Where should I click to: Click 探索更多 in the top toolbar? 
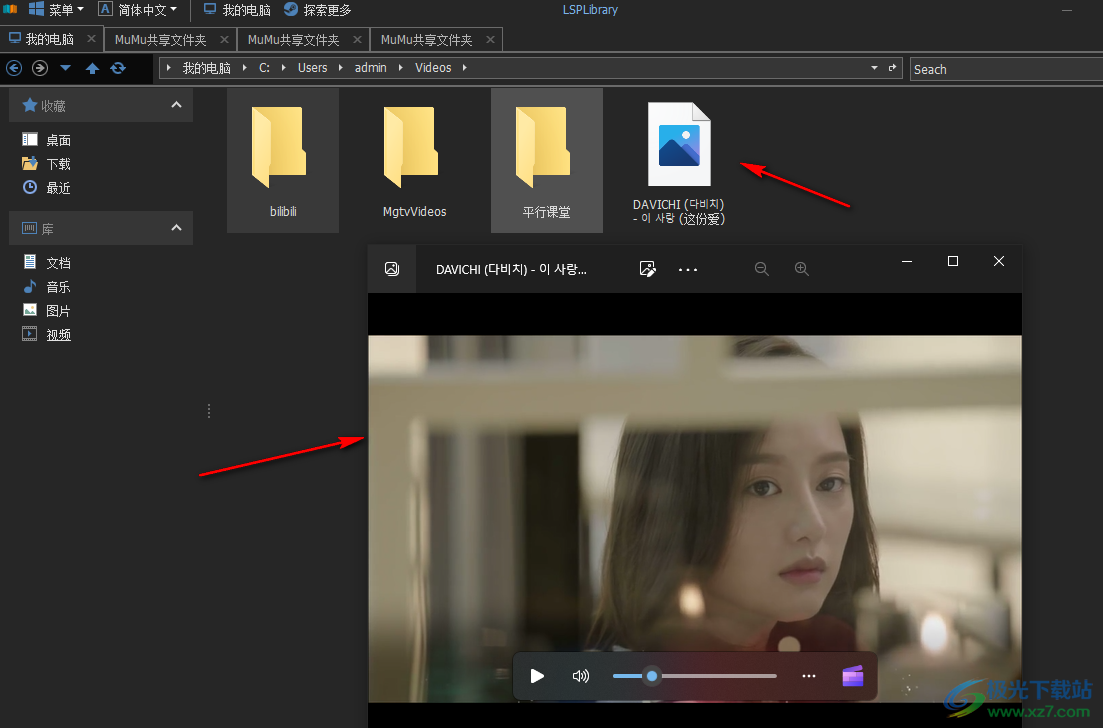click(317, 10)
